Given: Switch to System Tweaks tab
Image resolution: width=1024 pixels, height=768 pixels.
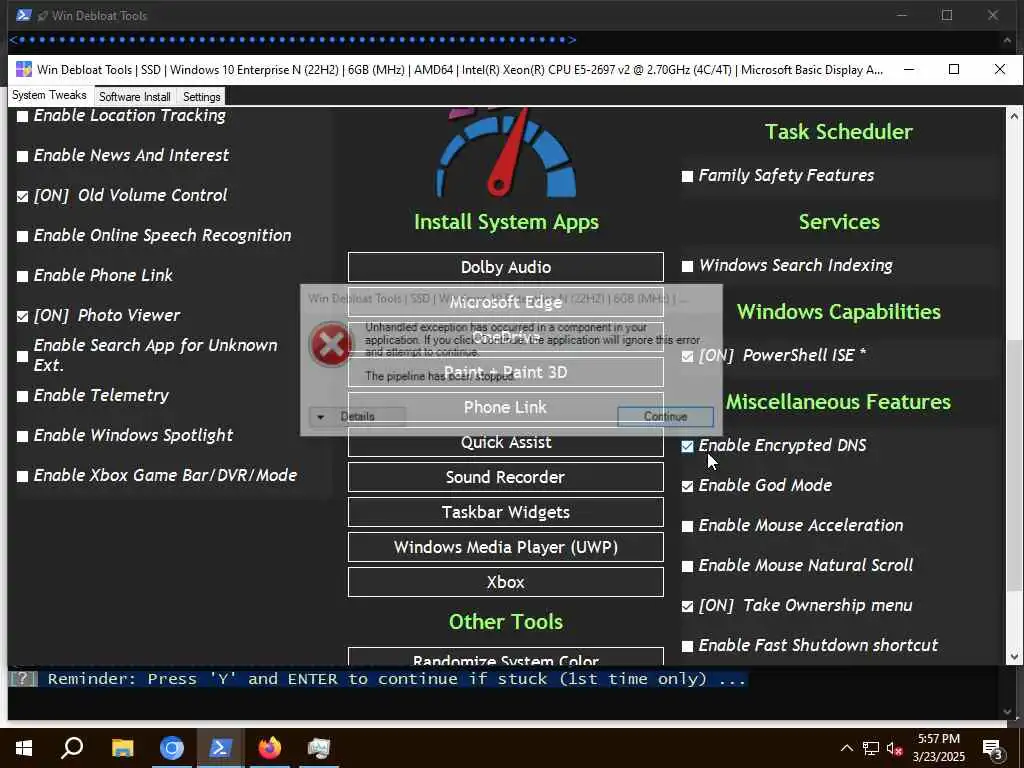Looking at the screenshot, I should [x=49, y=95].
